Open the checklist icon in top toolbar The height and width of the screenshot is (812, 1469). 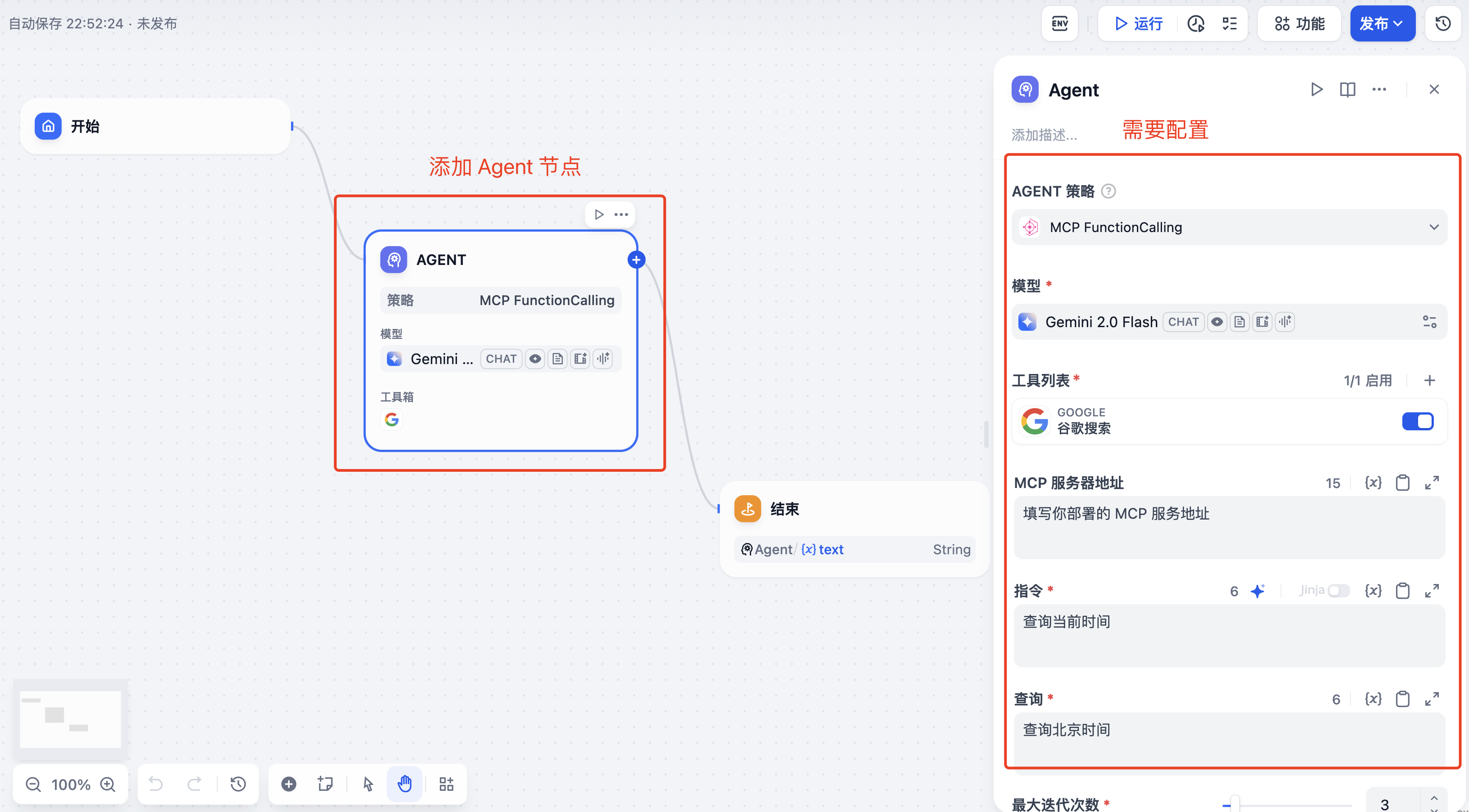1229,23
